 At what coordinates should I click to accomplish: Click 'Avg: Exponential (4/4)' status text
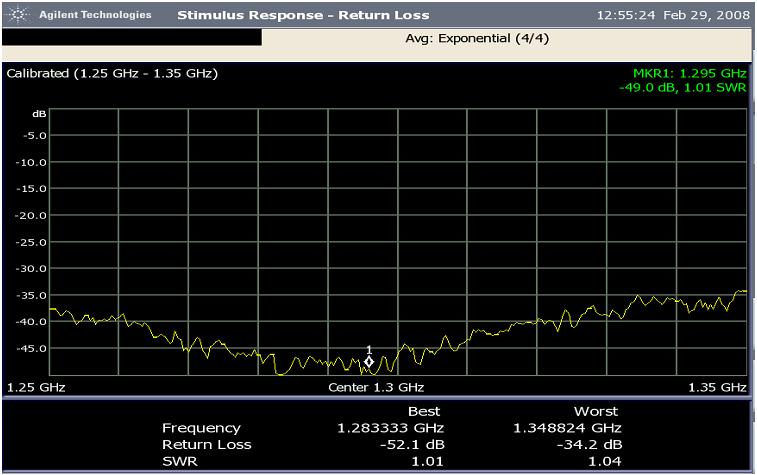(477, 38)
